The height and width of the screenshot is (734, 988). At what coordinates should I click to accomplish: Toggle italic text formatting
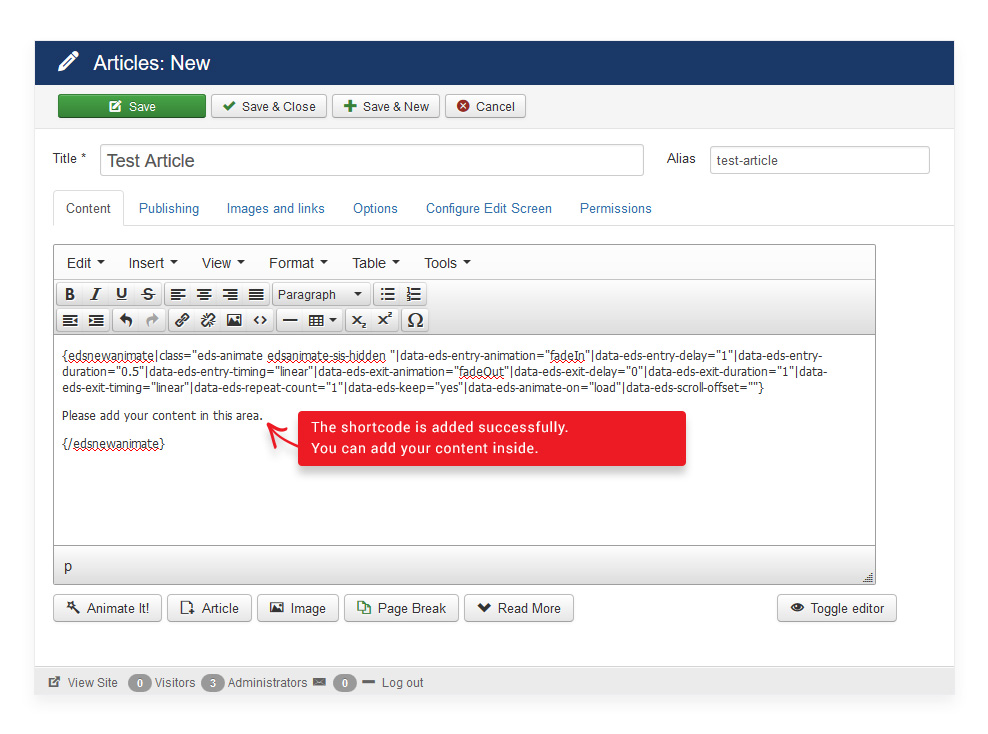(x=96, y=294)
